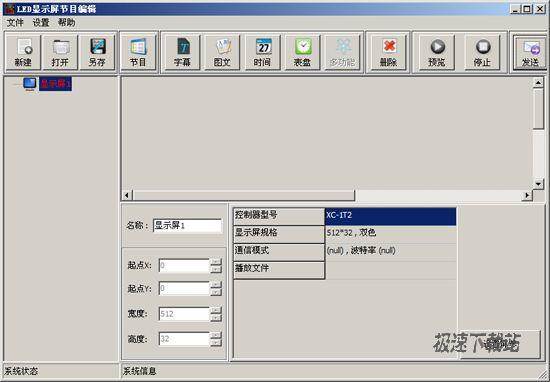Click the horizontal scrollbar thumb
The height and width of the screenshot is (382, 550).
(x=243, y=195)
